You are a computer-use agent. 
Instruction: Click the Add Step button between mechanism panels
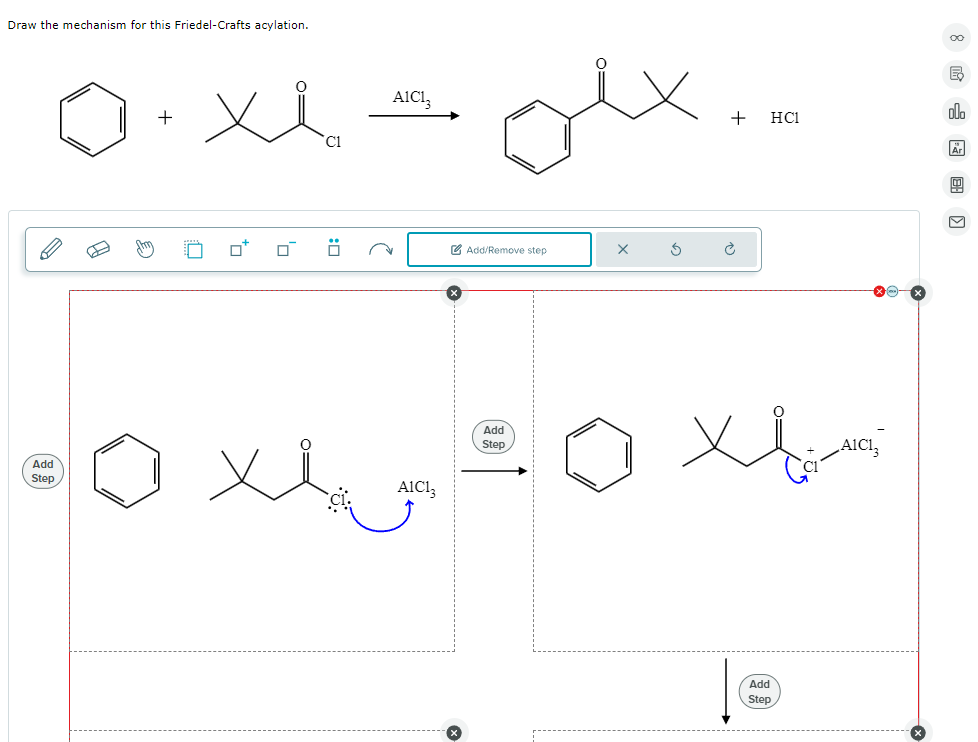tap(492, 436)
